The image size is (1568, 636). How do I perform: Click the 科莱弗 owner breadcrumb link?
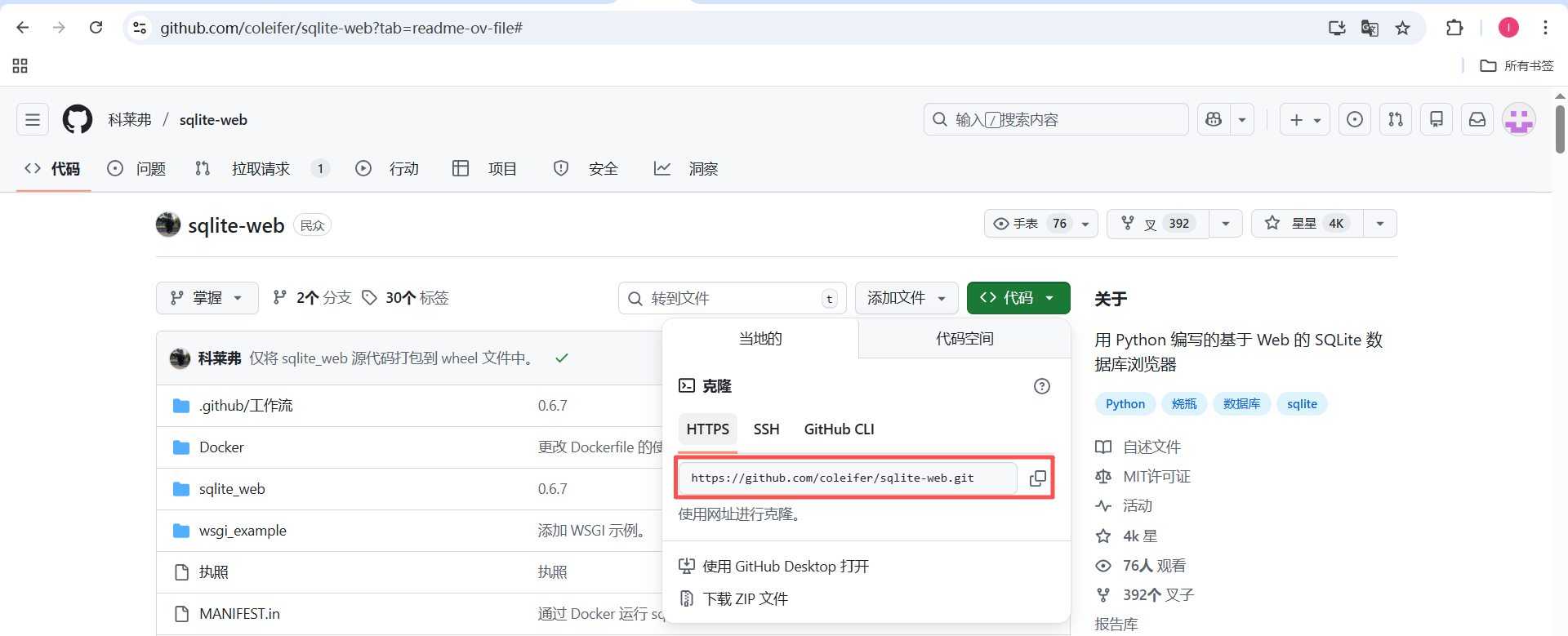(x=130, y=120)
